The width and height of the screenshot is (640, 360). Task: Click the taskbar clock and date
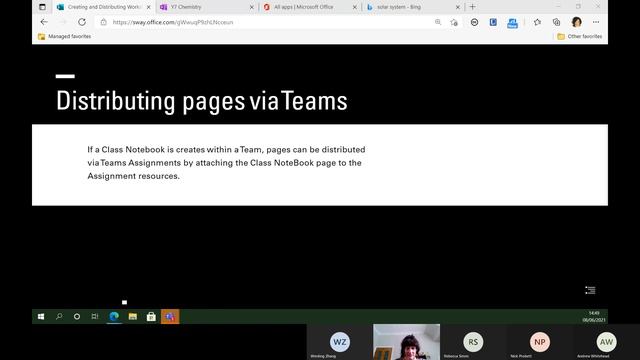tap(594, 316)
